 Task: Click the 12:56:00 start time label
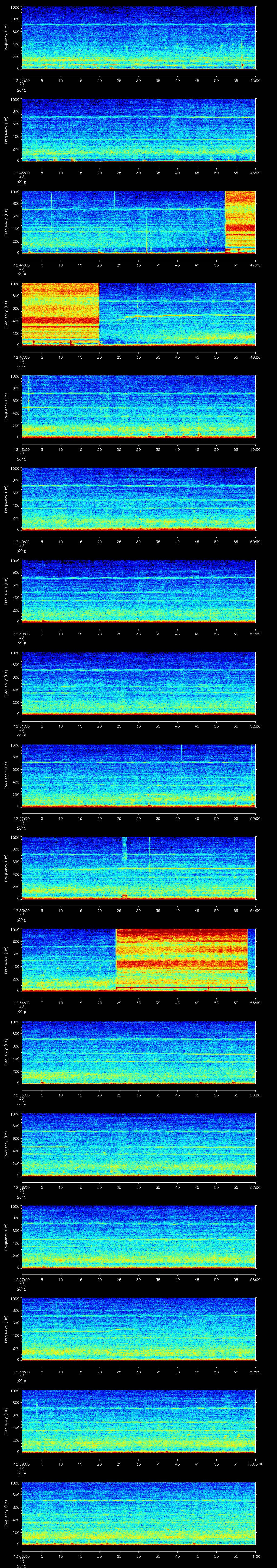(21, 1187)
